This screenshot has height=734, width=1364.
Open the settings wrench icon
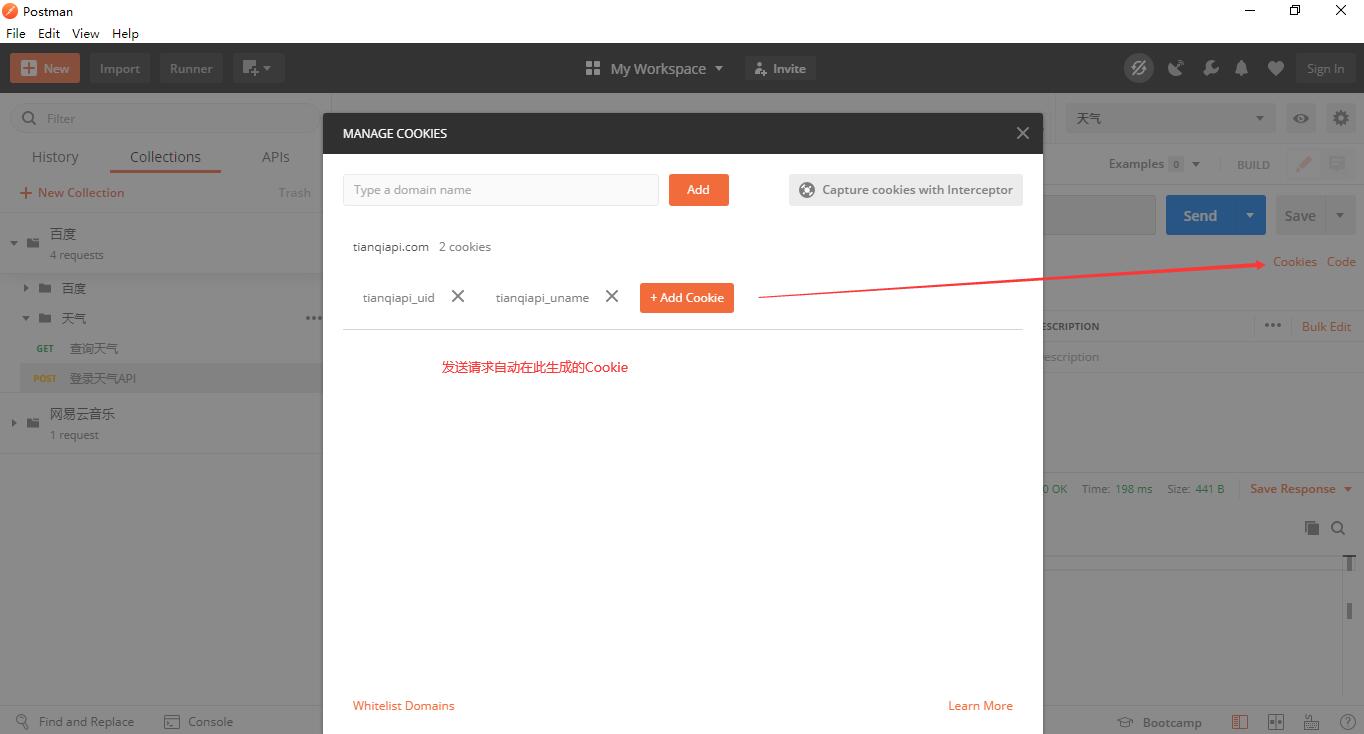pyautogui.click(x=1210, y=68)
